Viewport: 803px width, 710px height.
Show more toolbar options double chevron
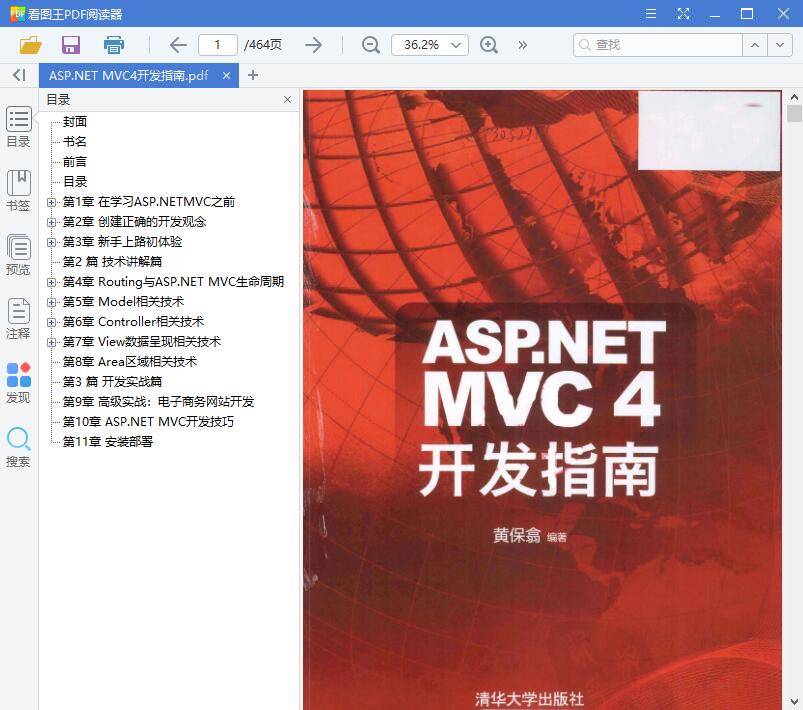tap(522, 45)
